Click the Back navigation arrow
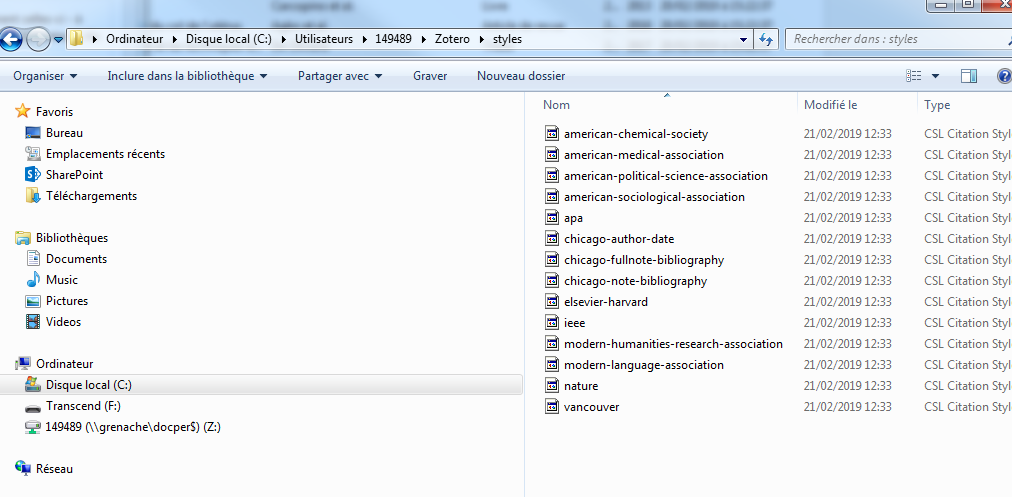Image resolution: width=1012 pixels, height=497 pixels. pyautogui.click(x=11, y=39)
